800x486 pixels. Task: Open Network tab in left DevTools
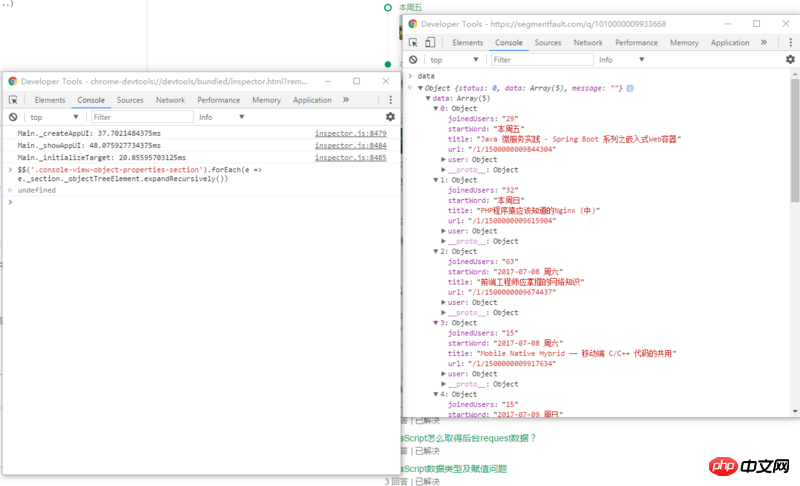pyautogui.click(x=170, y=100)
